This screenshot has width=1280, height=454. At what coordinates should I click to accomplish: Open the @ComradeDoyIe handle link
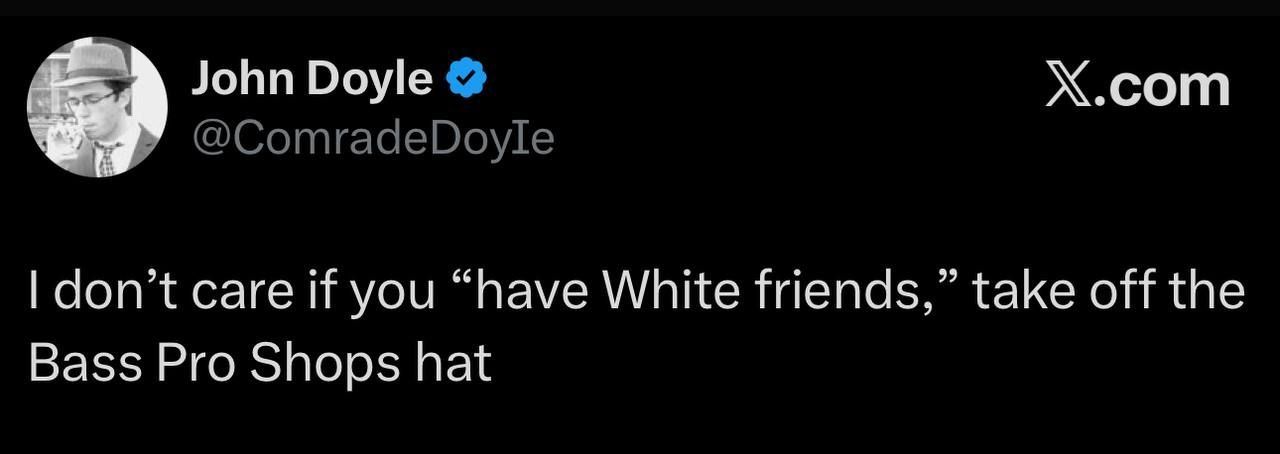click(x=372, y=139)
